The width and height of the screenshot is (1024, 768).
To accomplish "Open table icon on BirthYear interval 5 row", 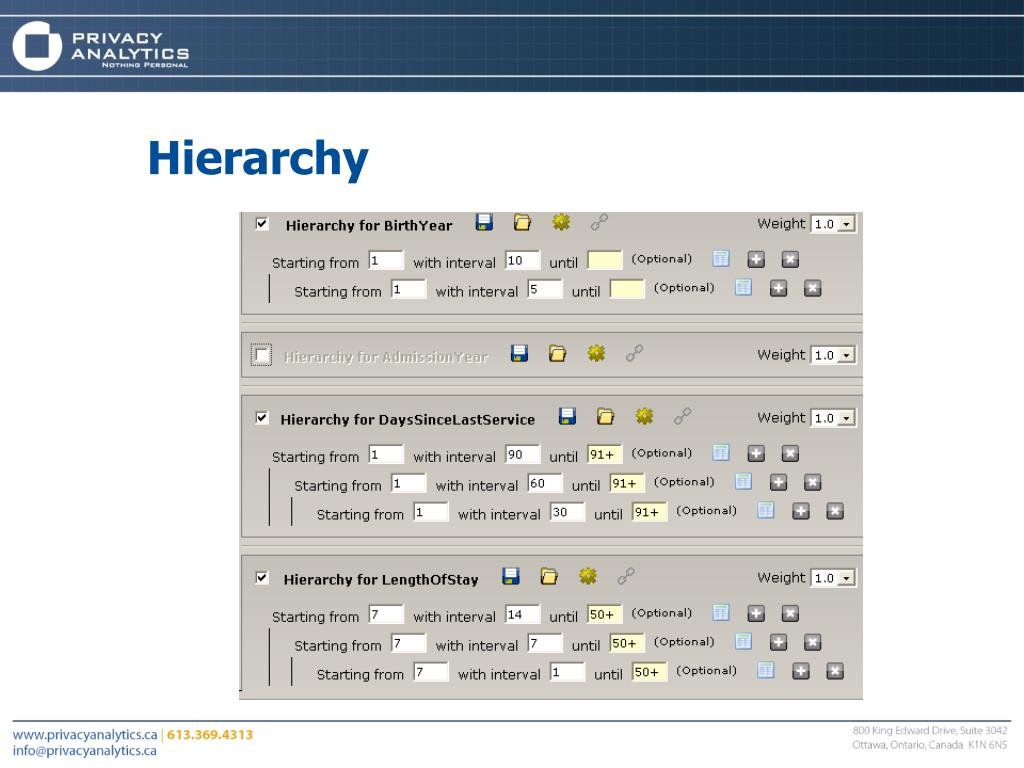I will [743, 288].
